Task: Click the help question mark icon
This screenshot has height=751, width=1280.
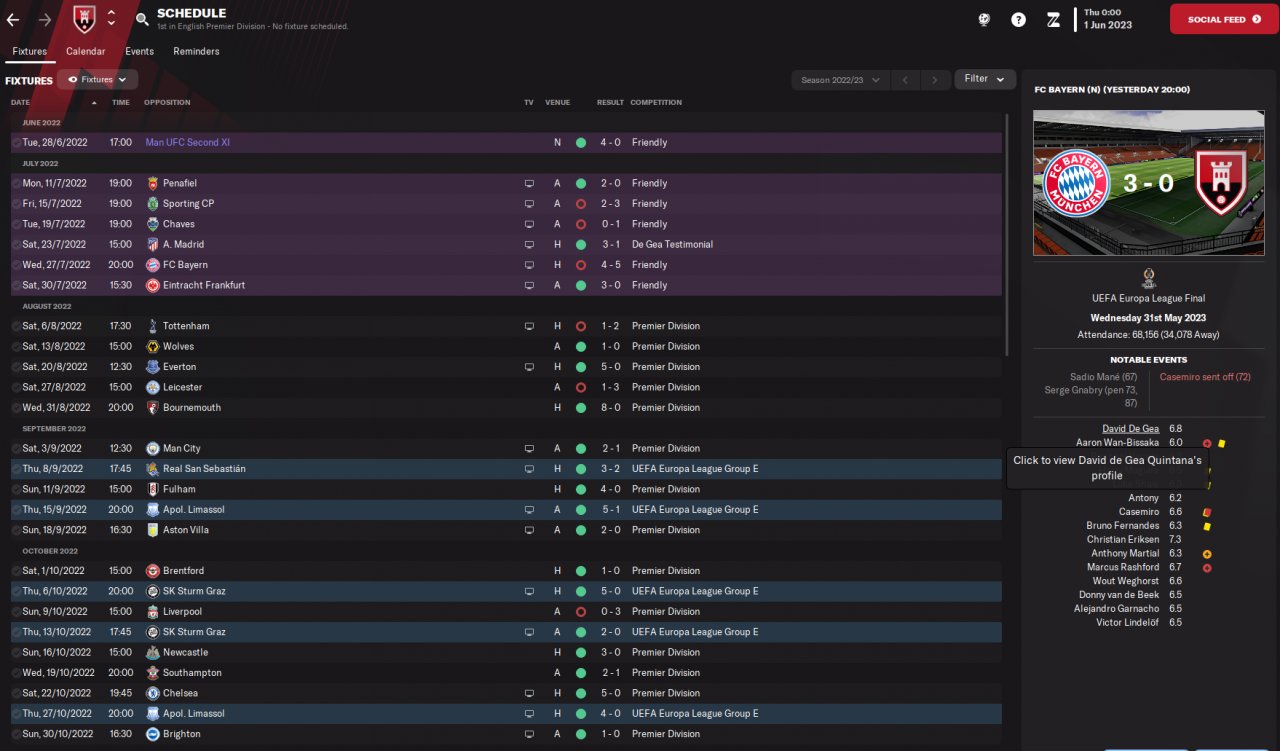Action: point(1018,19)
